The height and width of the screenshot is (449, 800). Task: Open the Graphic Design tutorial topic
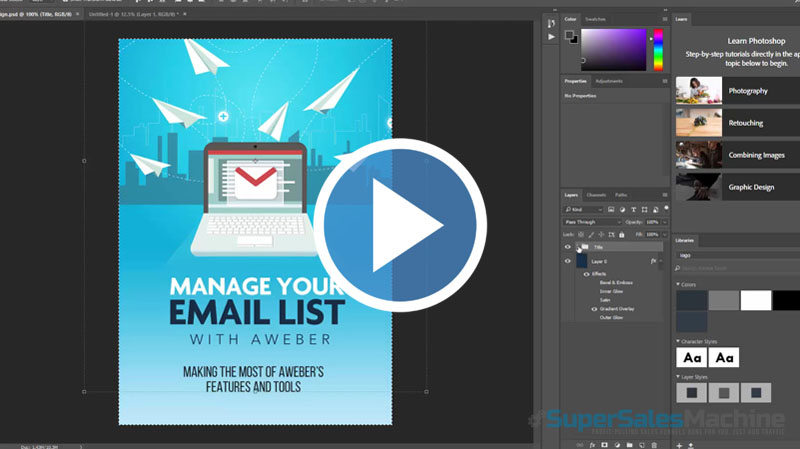click(737, 186)
